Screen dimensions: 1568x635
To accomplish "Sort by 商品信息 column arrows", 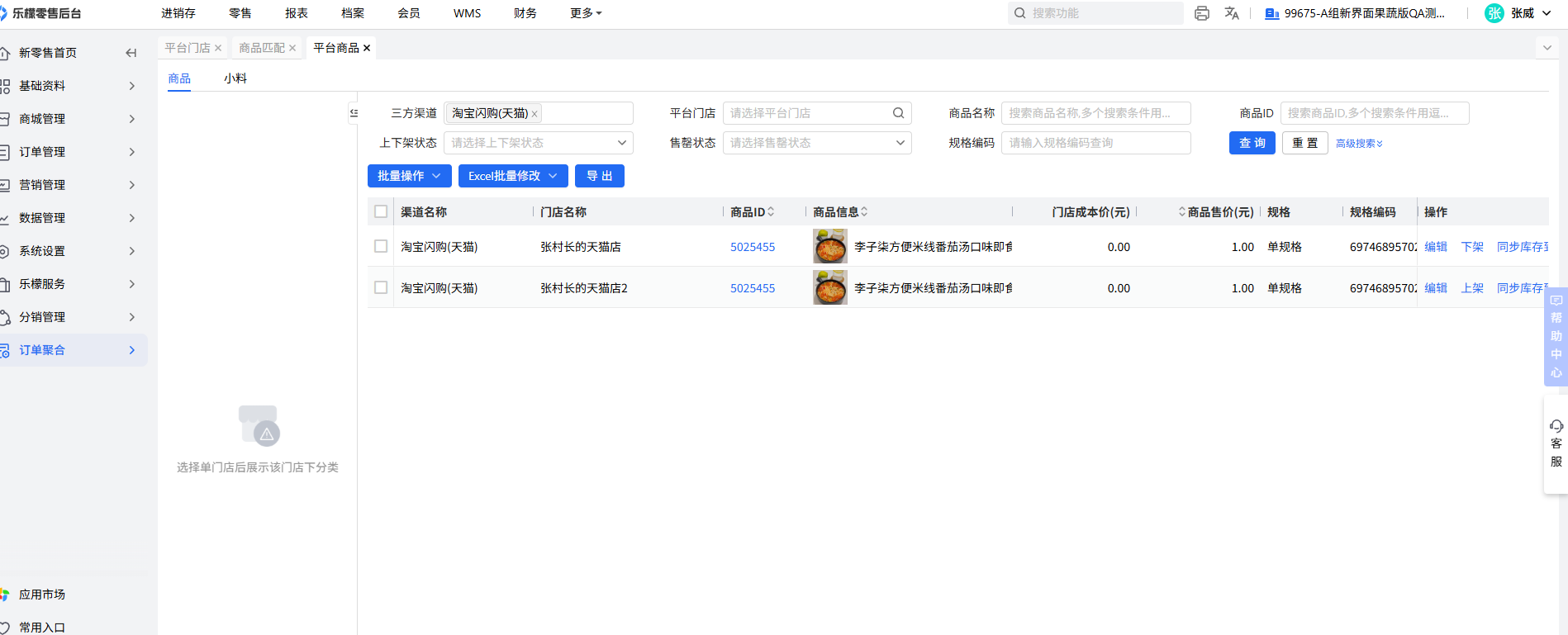I will pyautogui.click(x=864, y=212).
